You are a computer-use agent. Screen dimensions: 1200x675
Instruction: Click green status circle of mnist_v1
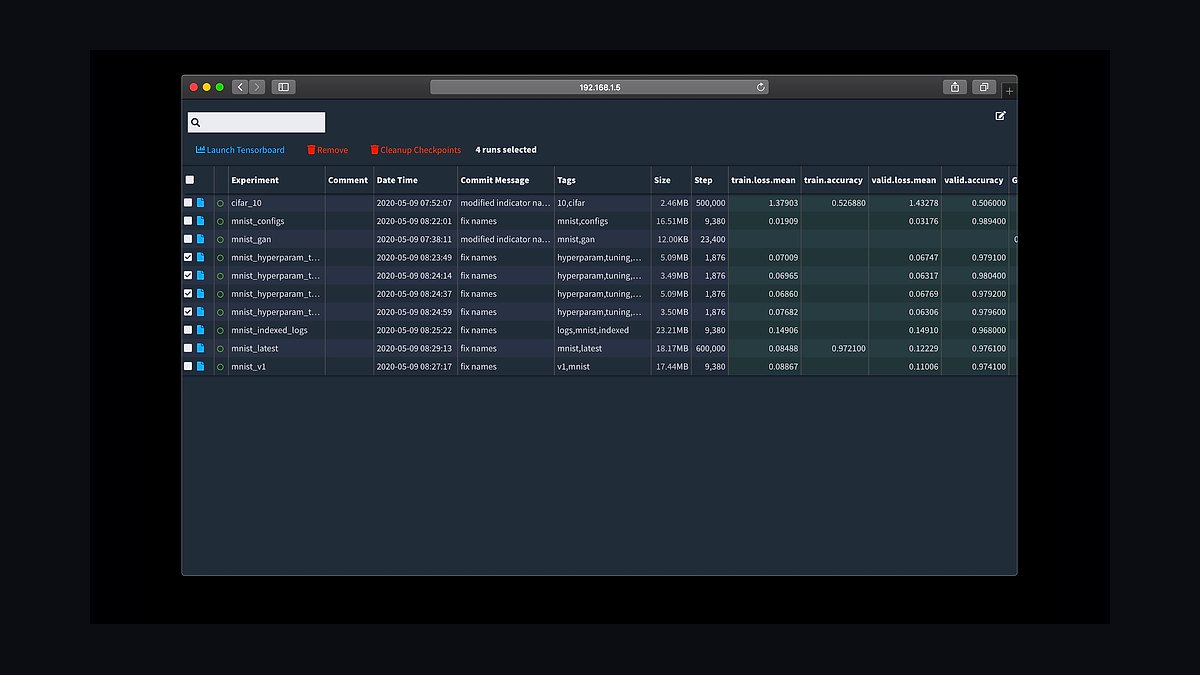(220, 366)
